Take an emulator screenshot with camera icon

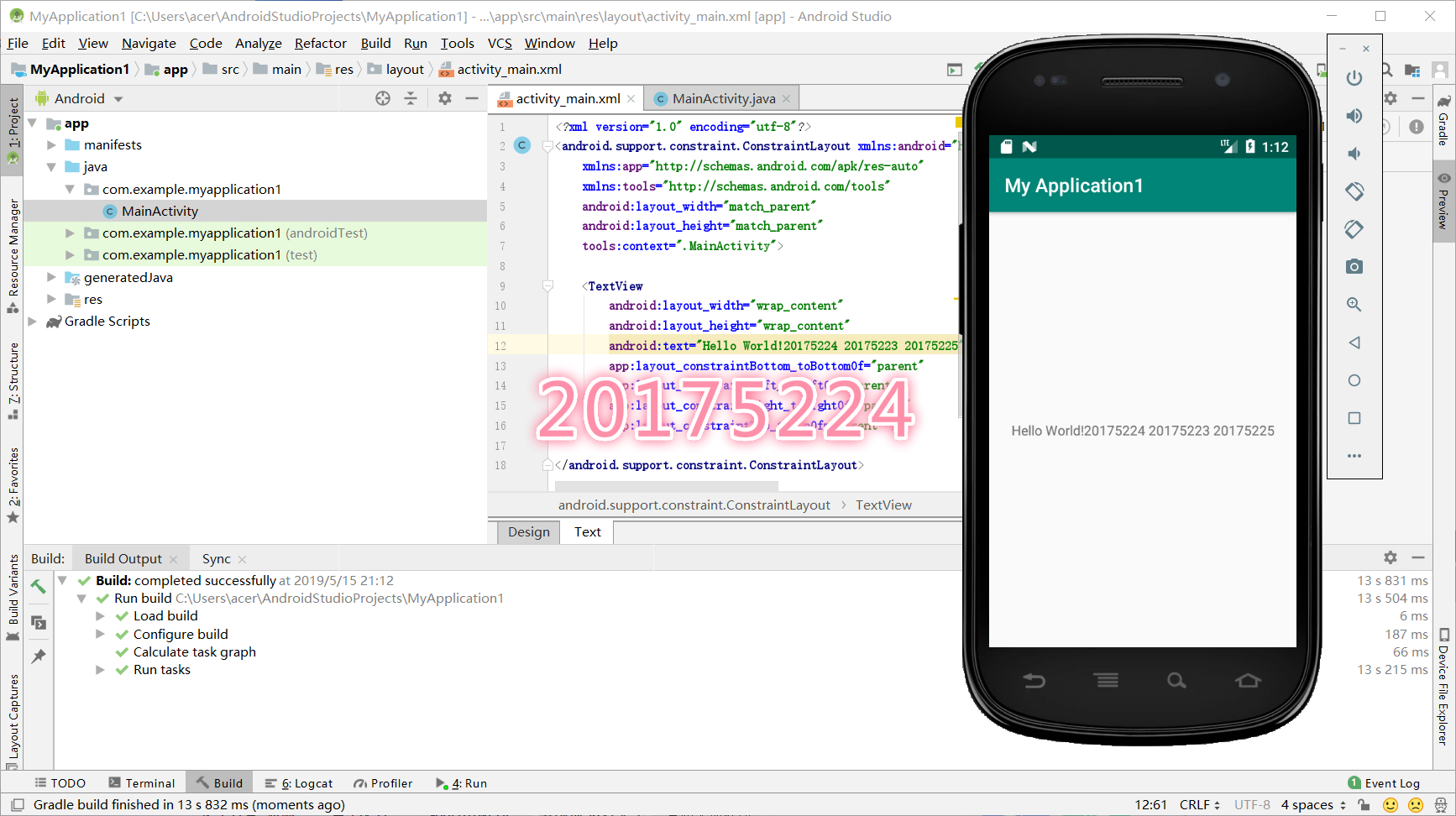1354,267
